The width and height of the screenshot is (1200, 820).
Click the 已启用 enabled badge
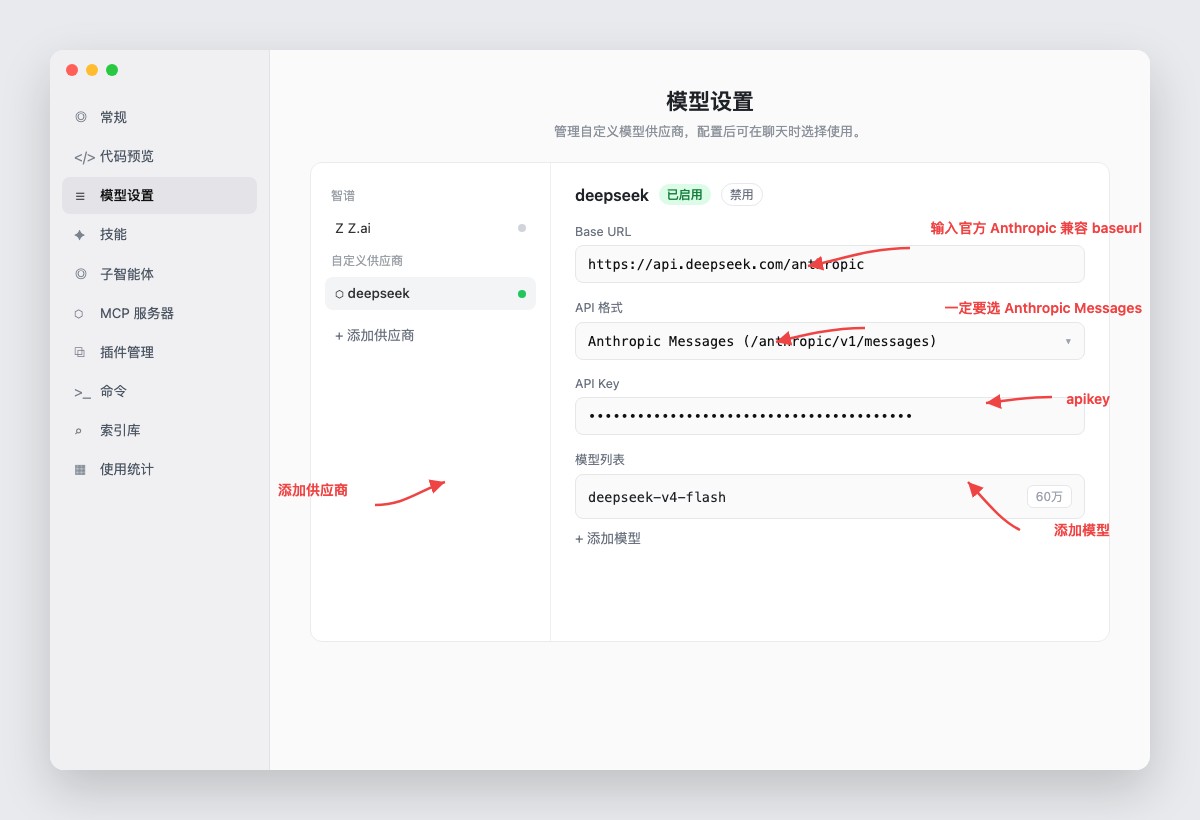[684, 195]
